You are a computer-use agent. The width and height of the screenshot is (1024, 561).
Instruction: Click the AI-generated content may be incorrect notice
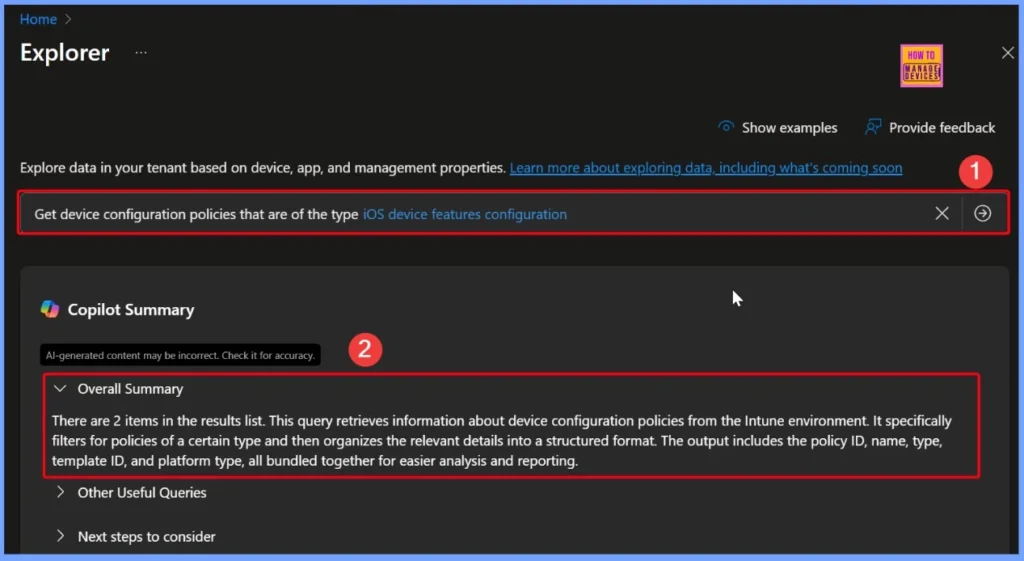(x=180, y=355)
